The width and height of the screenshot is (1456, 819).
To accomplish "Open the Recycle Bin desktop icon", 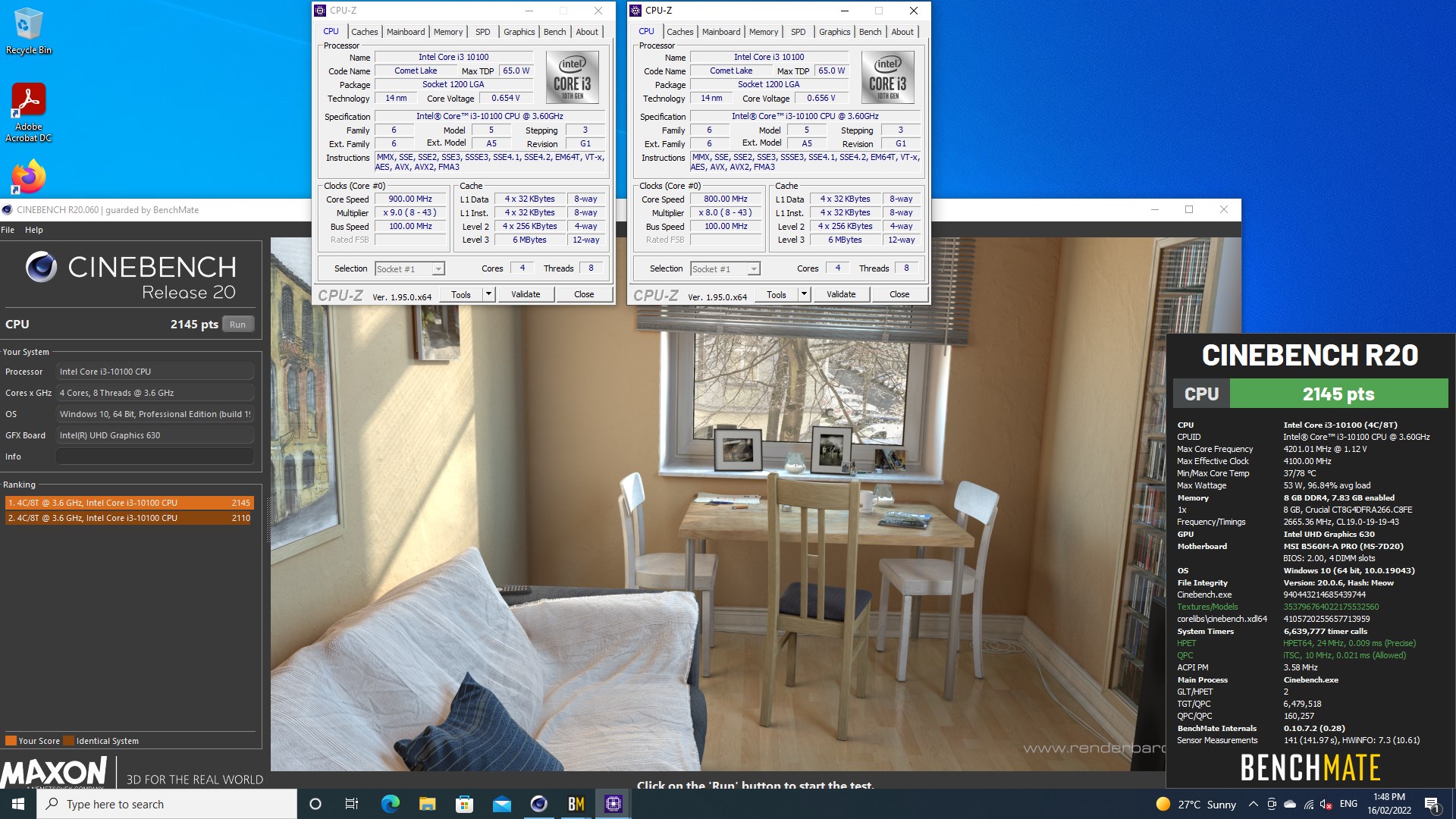I will (x=29, y=32).
